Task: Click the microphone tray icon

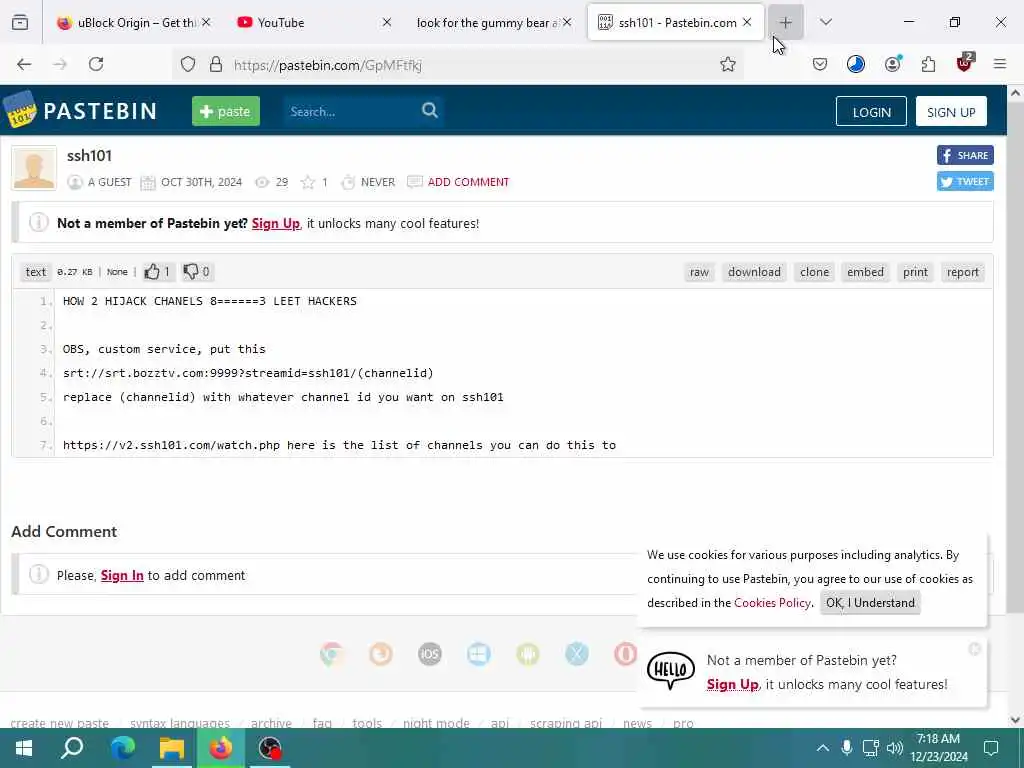Action: click(846, 748)
